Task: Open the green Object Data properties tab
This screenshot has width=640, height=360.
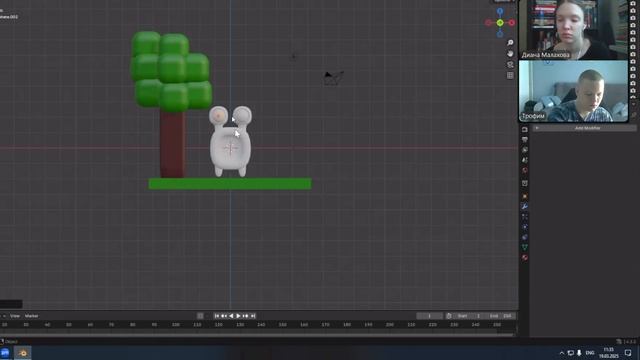Action: [524, 247]
